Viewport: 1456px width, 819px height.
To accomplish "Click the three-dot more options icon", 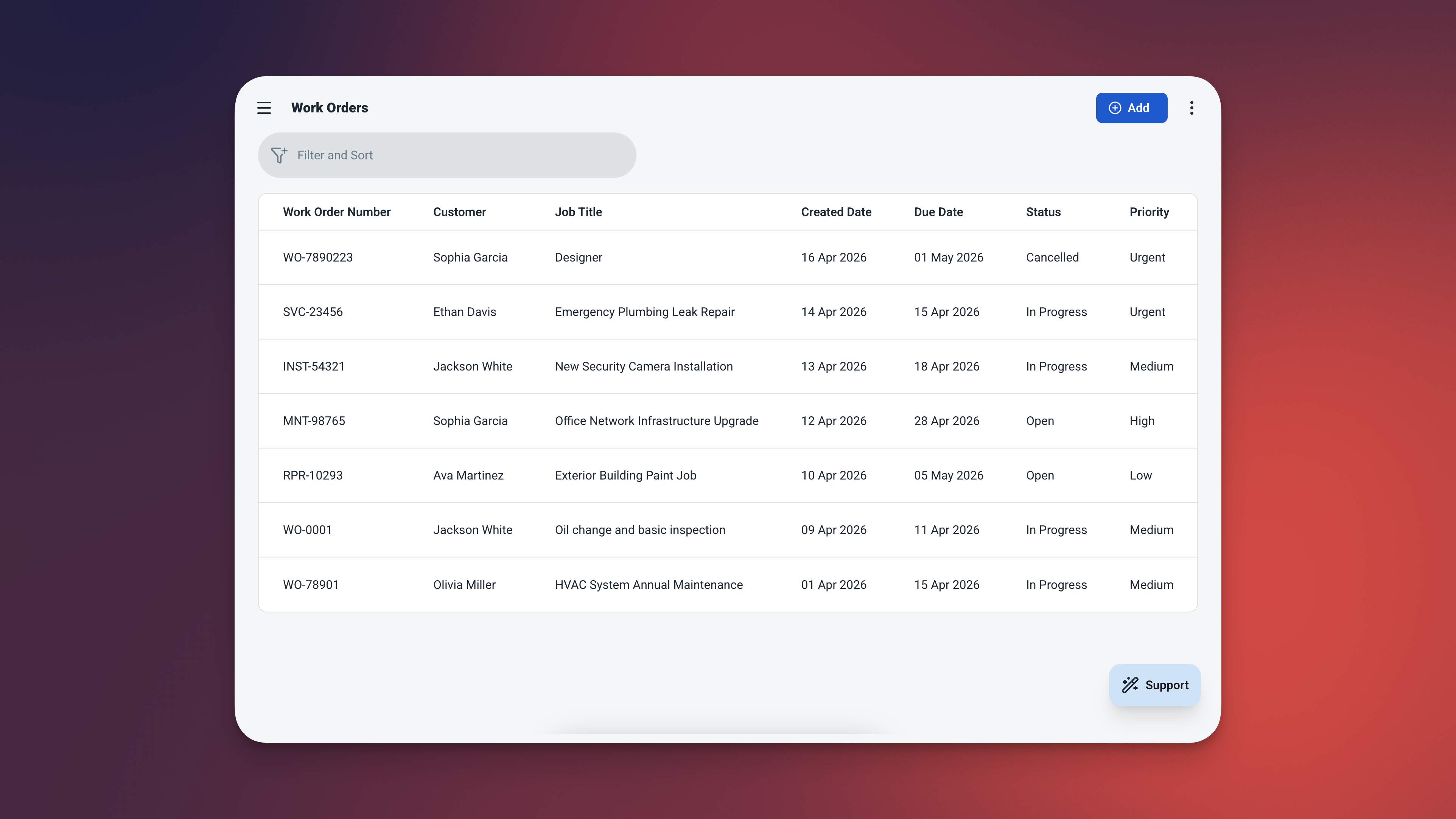I will (1192, 107).
